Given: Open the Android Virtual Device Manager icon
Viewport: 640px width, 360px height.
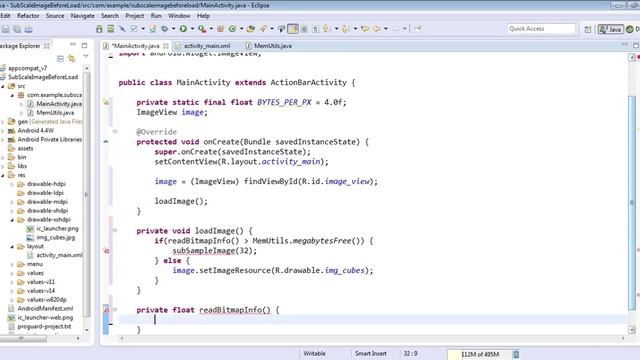Looking at the screenshot, I should (x=111, y=29).
